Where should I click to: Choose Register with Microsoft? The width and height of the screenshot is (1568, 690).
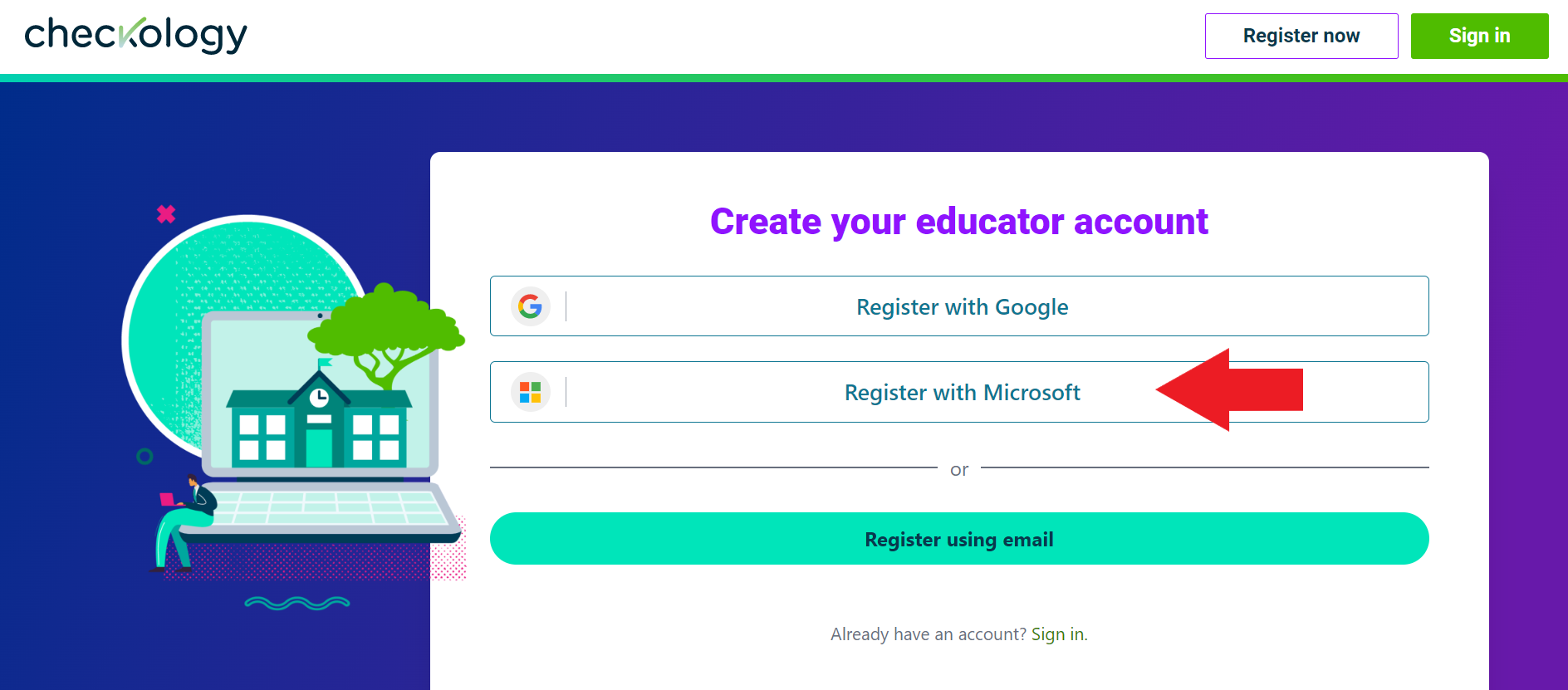(961, 392)
